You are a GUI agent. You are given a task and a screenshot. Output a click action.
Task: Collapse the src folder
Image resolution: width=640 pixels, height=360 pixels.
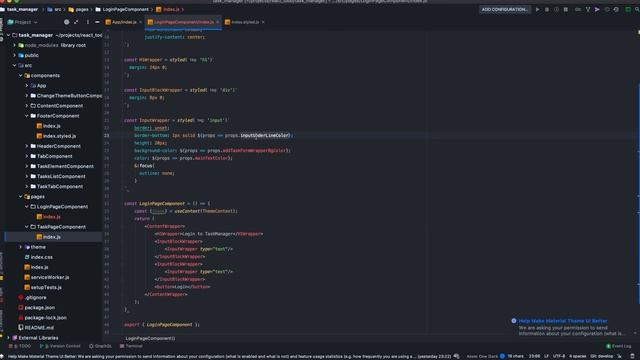coord(15,65)
